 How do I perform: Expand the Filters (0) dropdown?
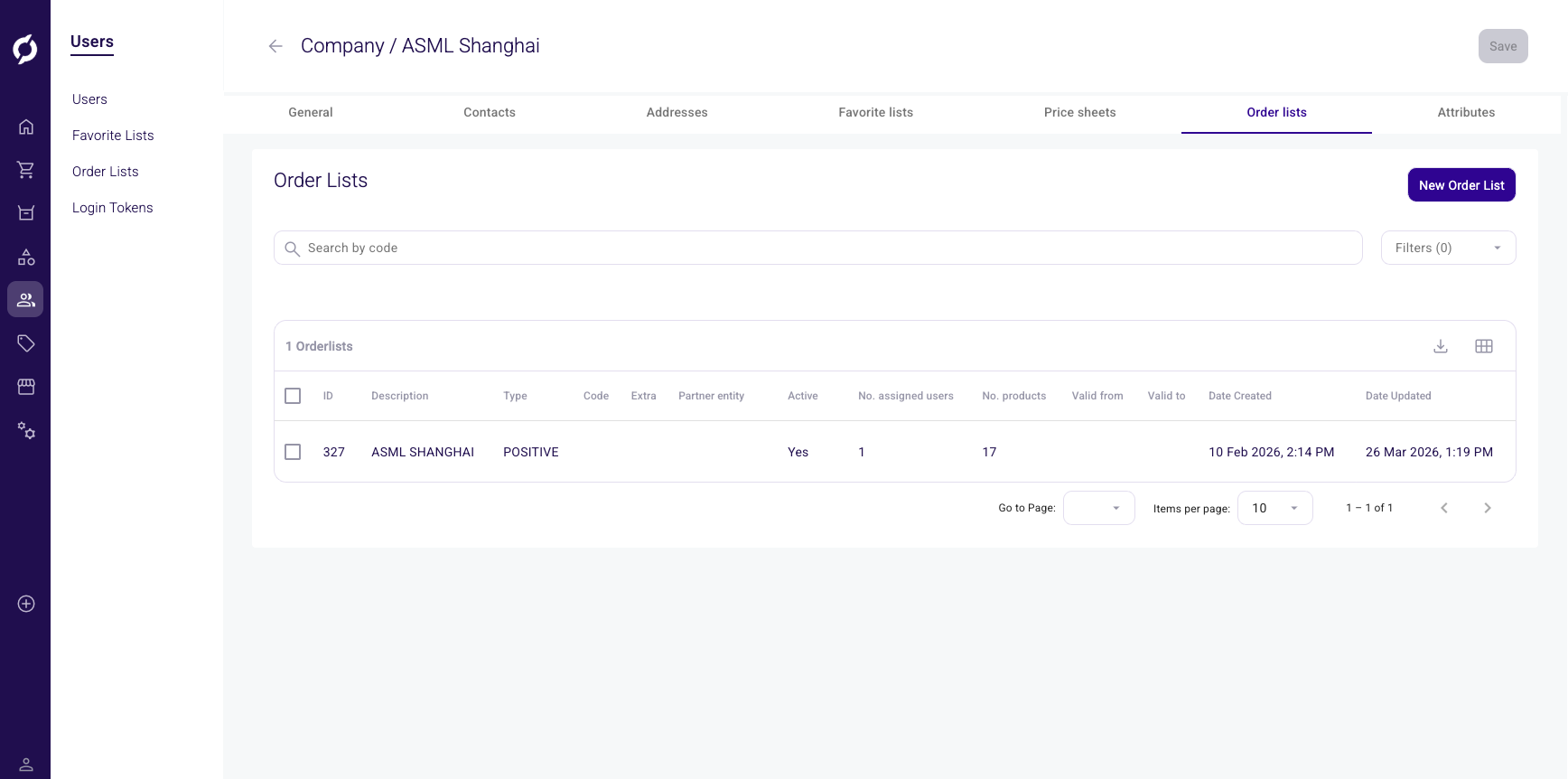tap(1448, 248)
